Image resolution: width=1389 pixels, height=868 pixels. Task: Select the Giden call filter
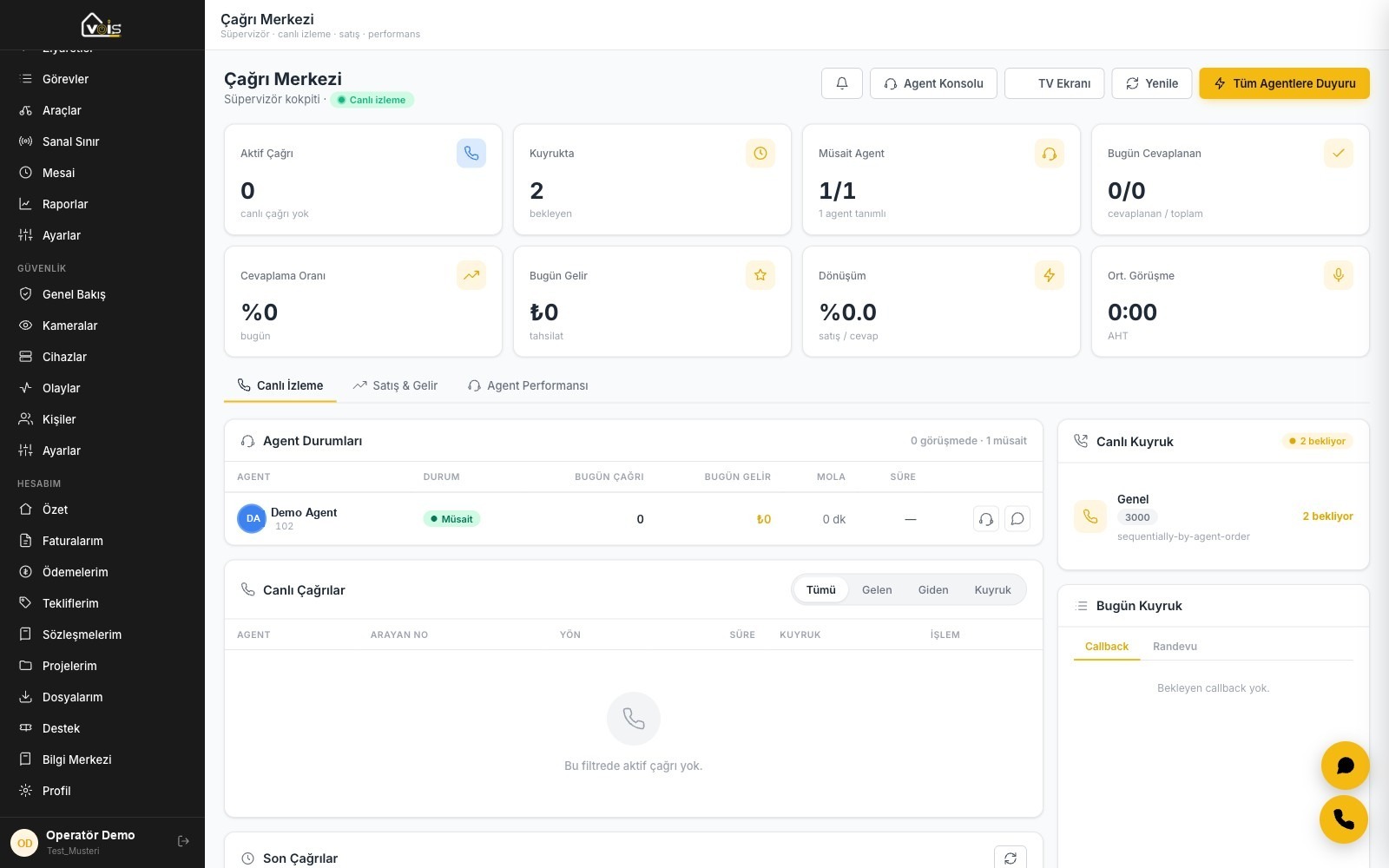point(933,589)
